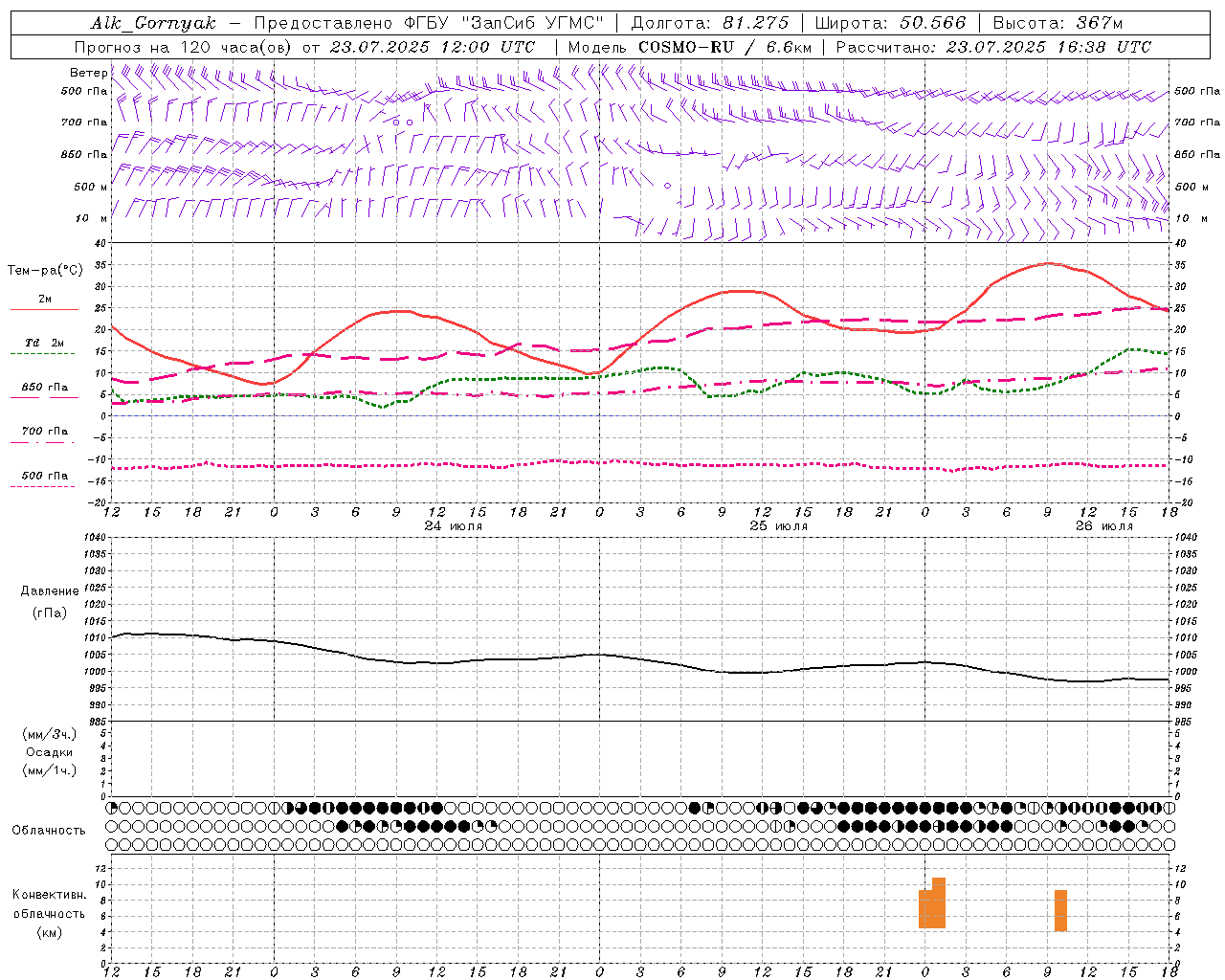Click the dash-dot 700 гПа temperature legend line
This screenshot has width=1225, height=980.
[x=44, y=442]
